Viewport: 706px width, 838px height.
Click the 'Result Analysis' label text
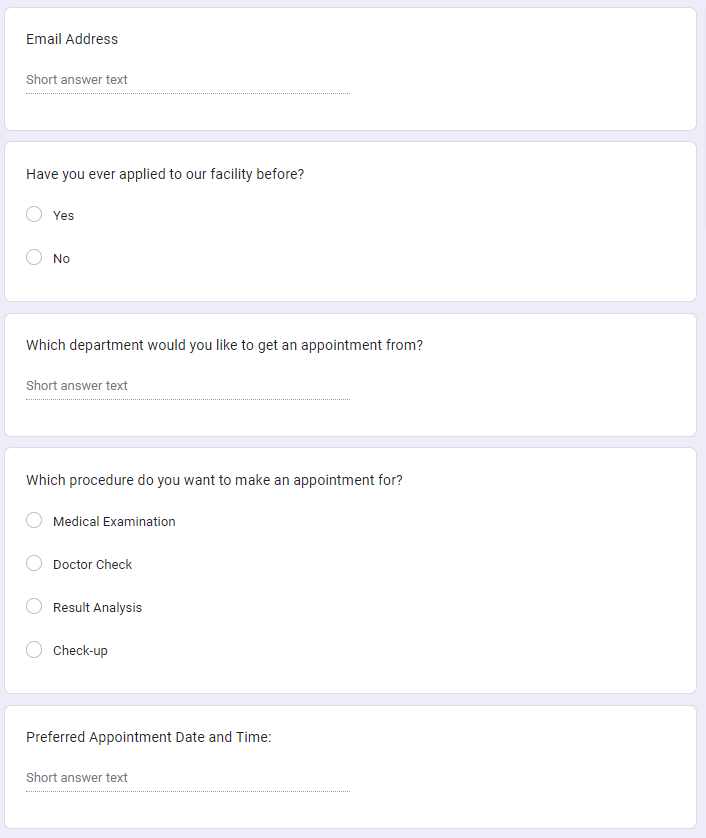(98, 608)
